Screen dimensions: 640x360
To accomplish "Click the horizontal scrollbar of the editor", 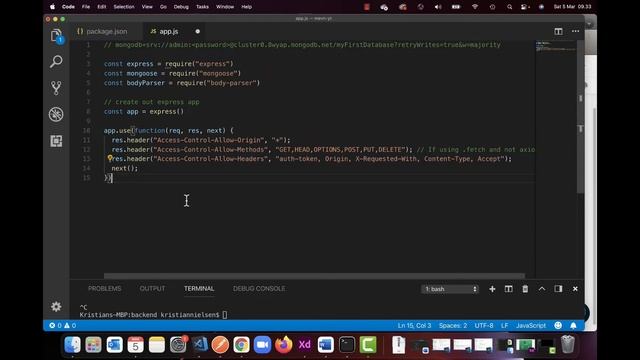I will (x=314, y=276).
